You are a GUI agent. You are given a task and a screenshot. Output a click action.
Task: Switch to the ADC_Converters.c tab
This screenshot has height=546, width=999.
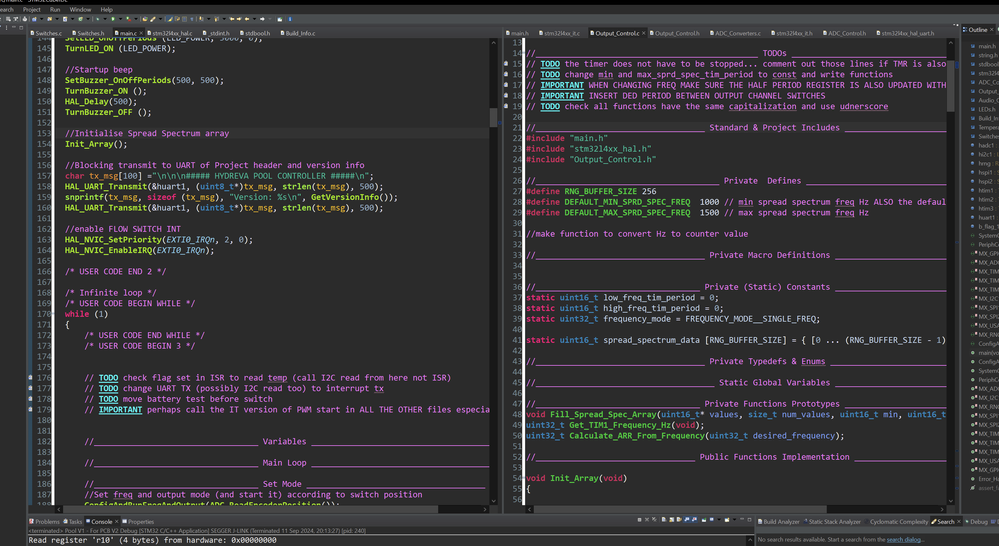tap(735, 33)
